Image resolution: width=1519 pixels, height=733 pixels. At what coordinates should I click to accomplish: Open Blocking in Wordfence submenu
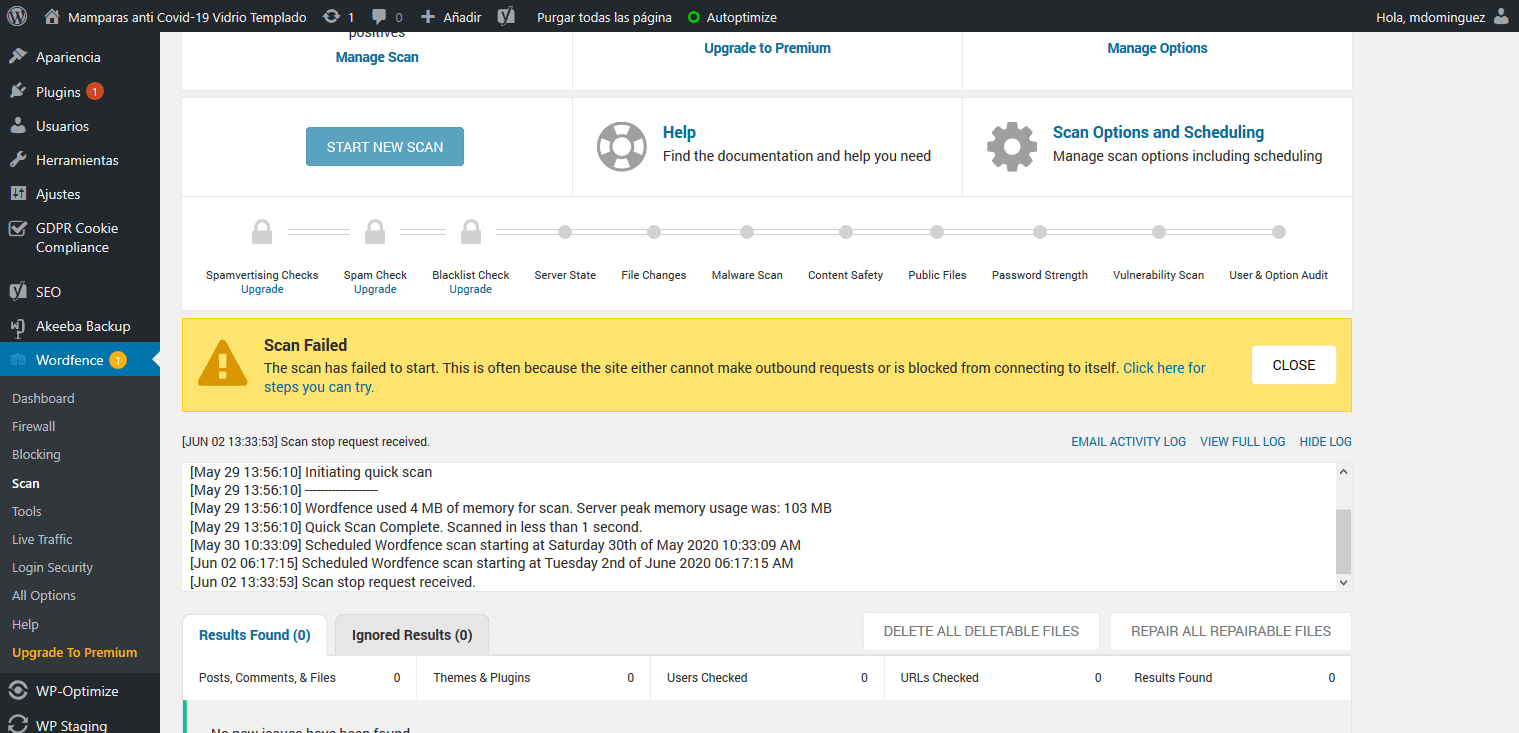tap(36, 454)
